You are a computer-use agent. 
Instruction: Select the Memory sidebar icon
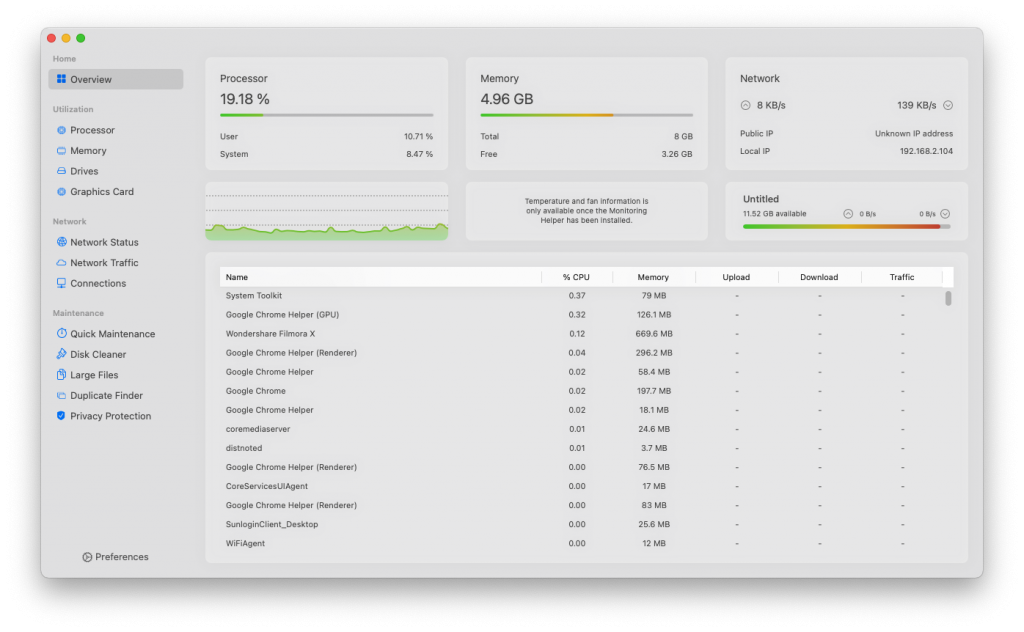point(61,150)
